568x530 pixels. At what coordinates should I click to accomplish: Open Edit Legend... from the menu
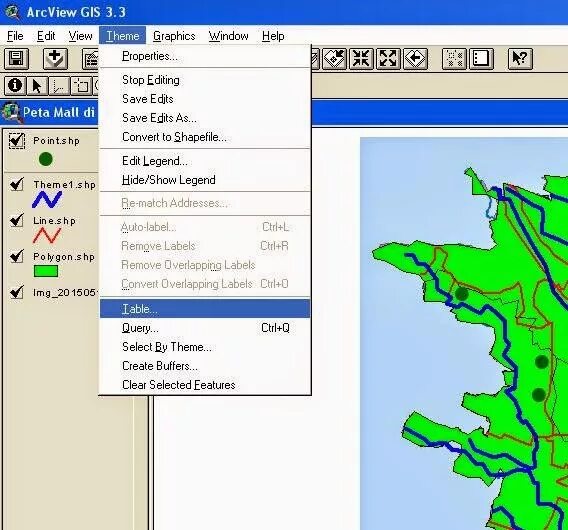[205, 161]
